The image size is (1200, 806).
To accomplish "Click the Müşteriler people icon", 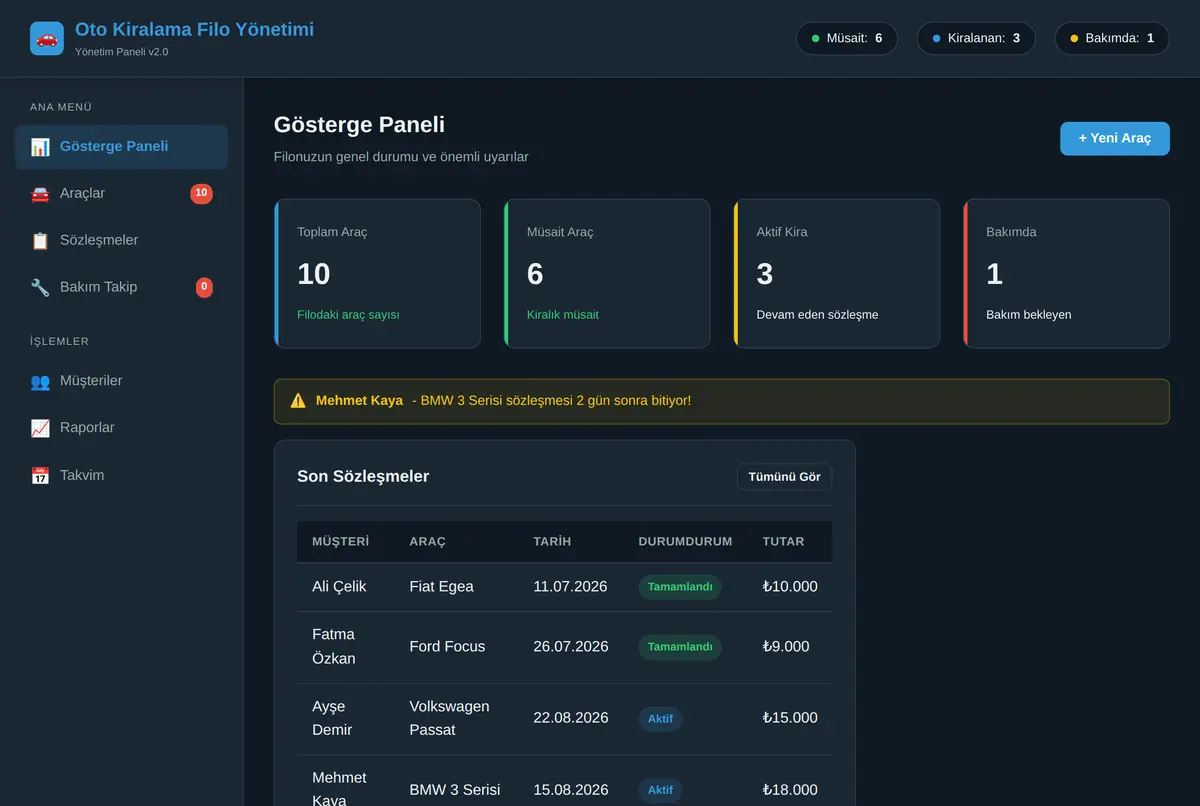I will click(40, 381).
